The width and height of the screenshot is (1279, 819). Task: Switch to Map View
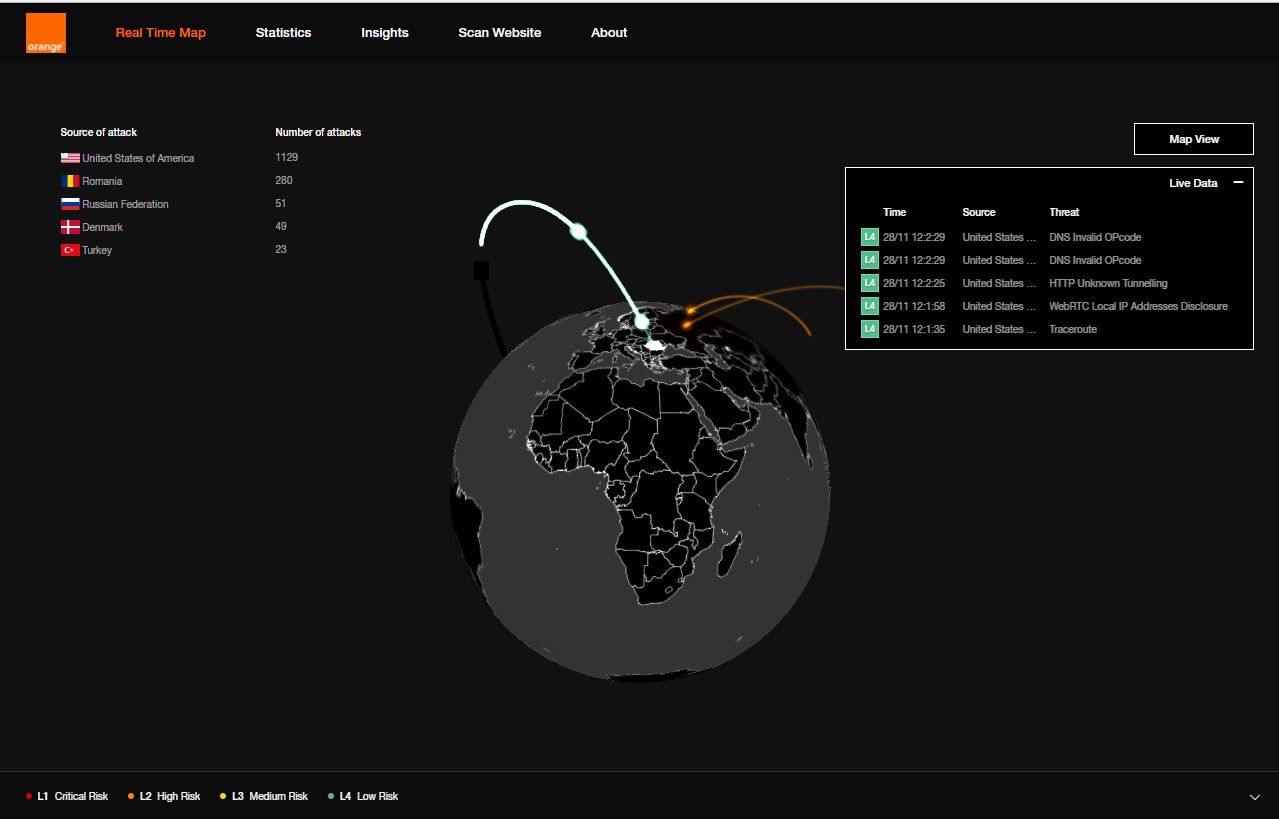pos(1193,139)
